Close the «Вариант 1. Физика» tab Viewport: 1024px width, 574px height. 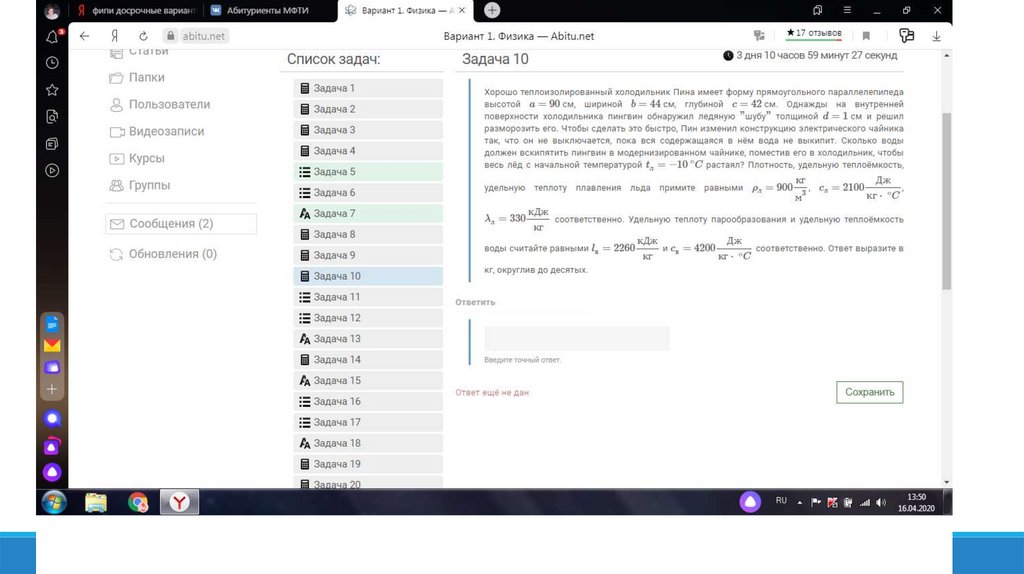[x=462, y=10]
